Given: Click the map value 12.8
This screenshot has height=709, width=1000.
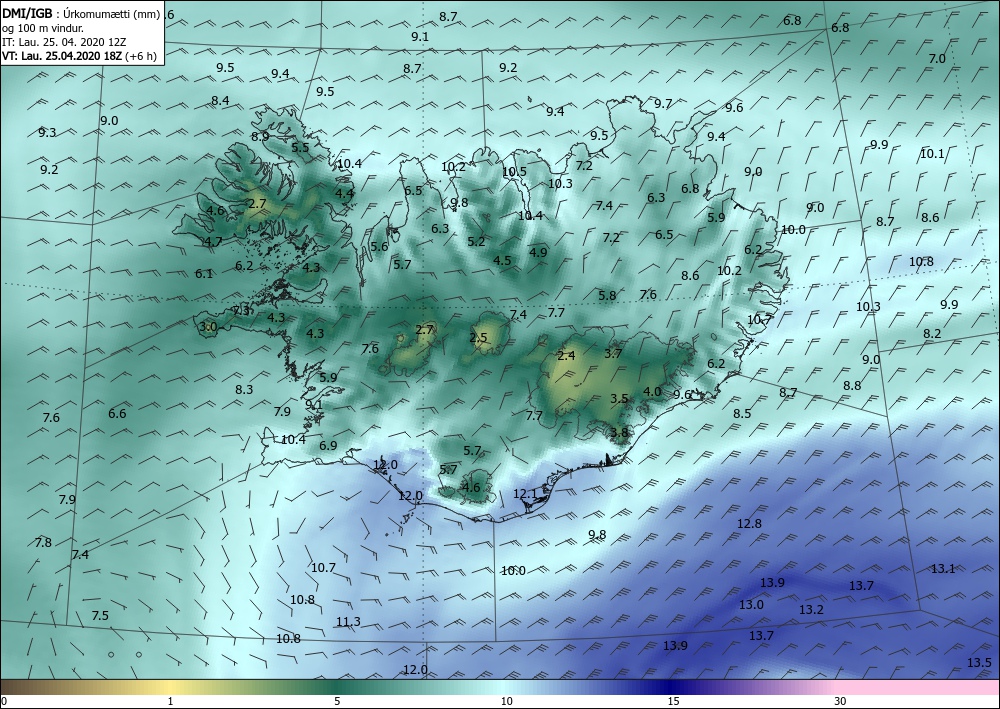Looking at the screenshot, I should (749, 523).
